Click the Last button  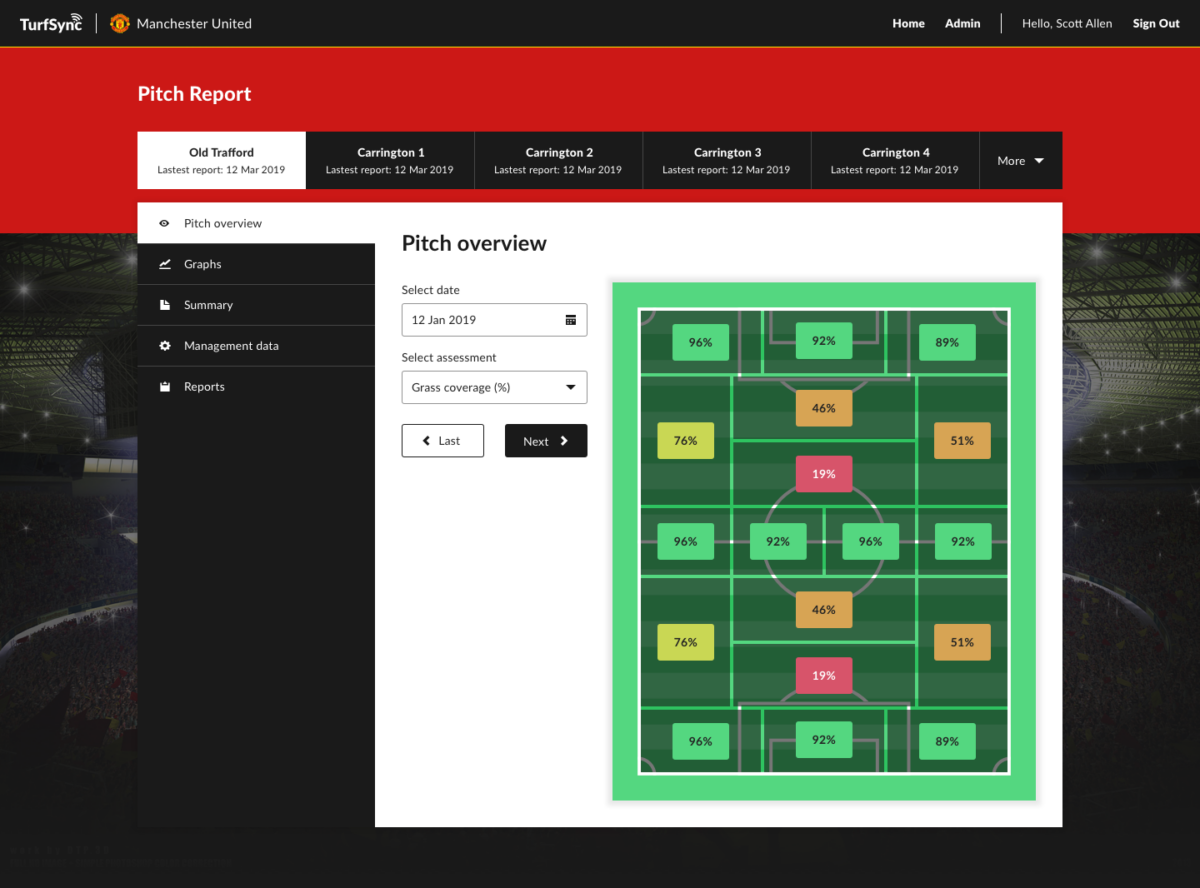[442, 440]
